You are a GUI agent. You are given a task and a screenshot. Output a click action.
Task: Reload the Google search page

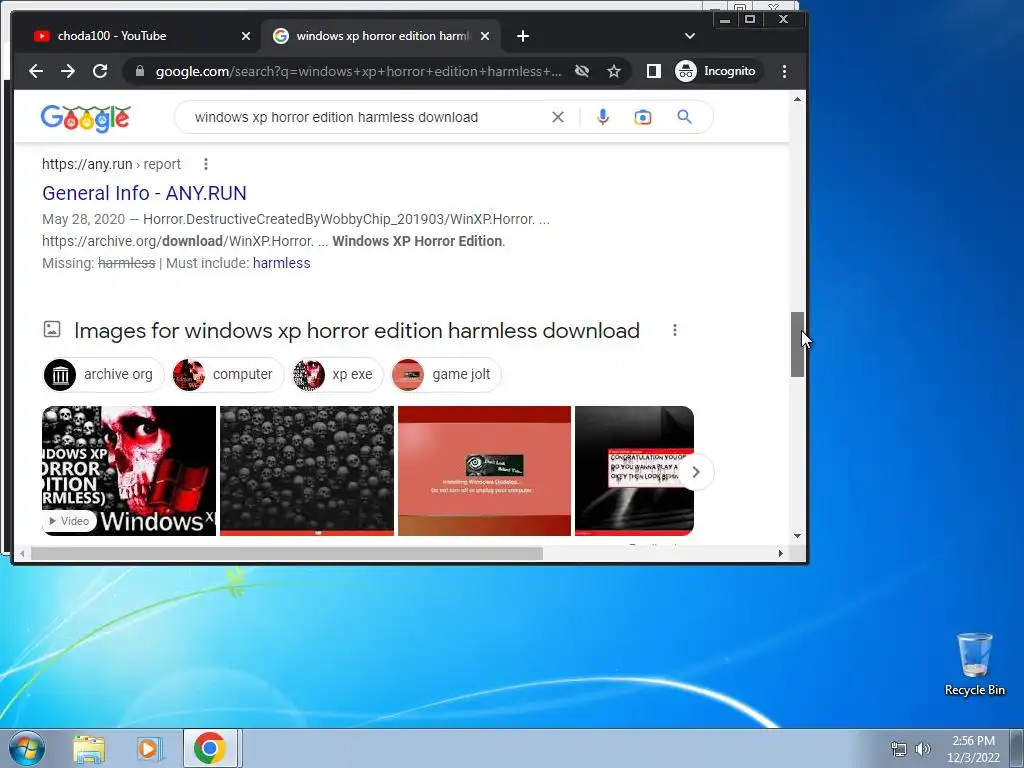coord(100,71)
